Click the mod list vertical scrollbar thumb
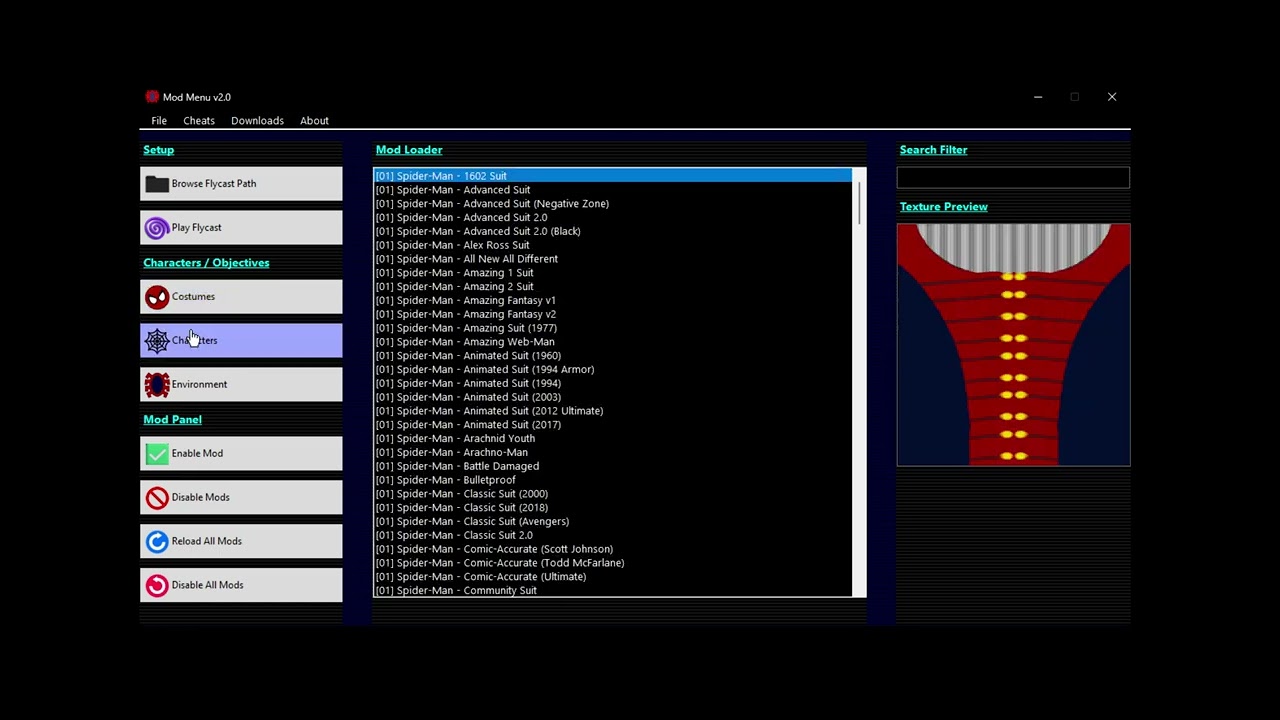 click(x=859, y=203)
